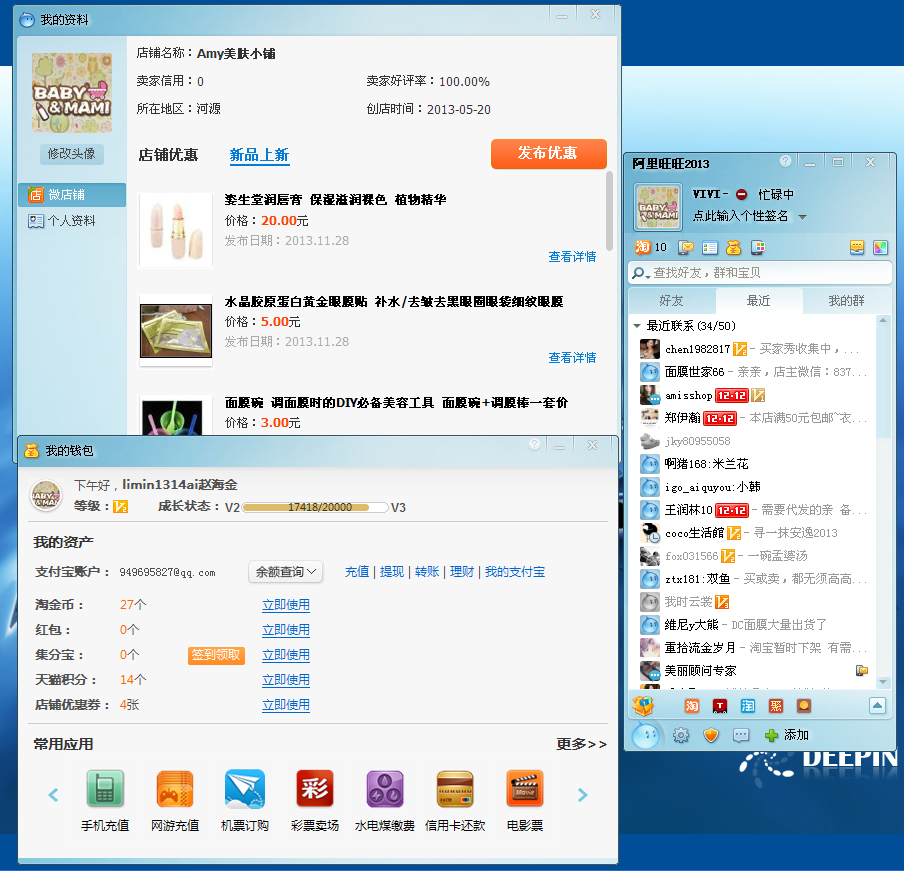Switch to 新品上新 tab
This screenshot has height=871, width=904.
pos(259,155)
